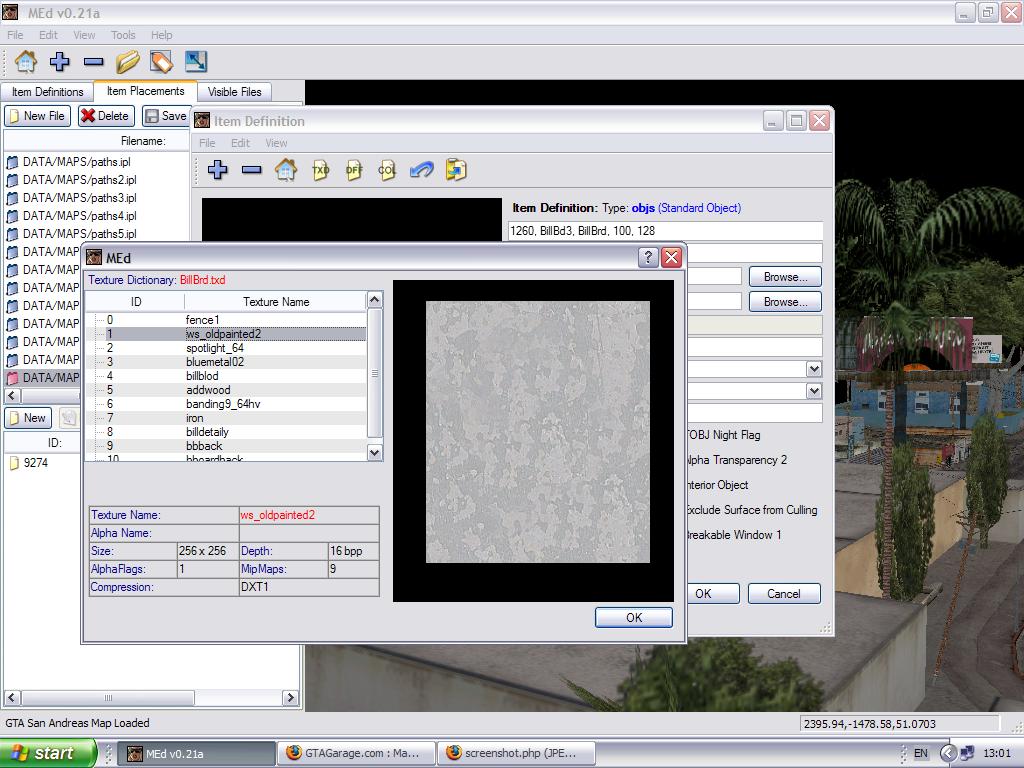Click the MEd v0.21a taskbar button
Viewport: 1024px width, 768px height.
(x=197, y=753)
